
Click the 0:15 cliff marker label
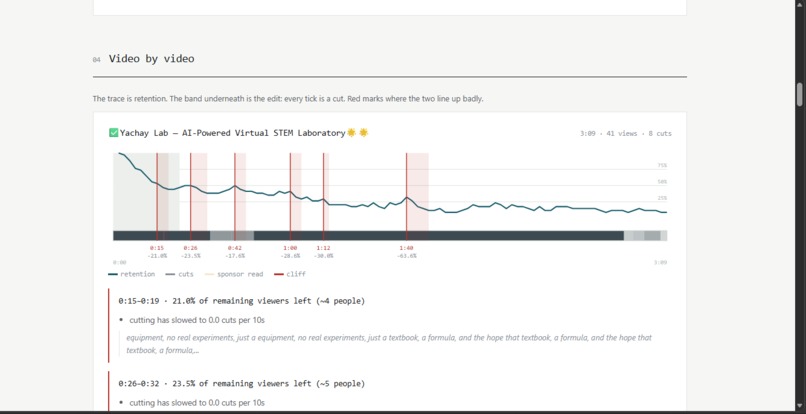tap(157, 248)
